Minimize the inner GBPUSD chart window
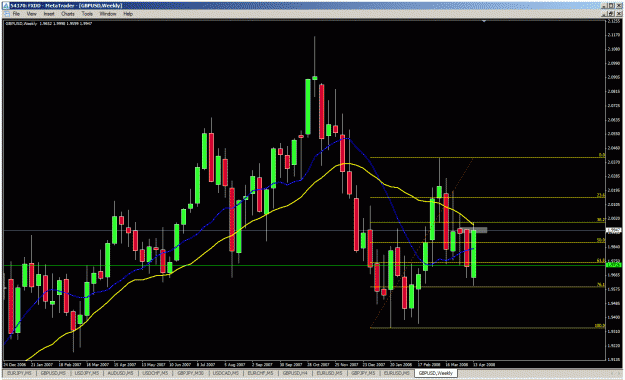 coord(605,14)
